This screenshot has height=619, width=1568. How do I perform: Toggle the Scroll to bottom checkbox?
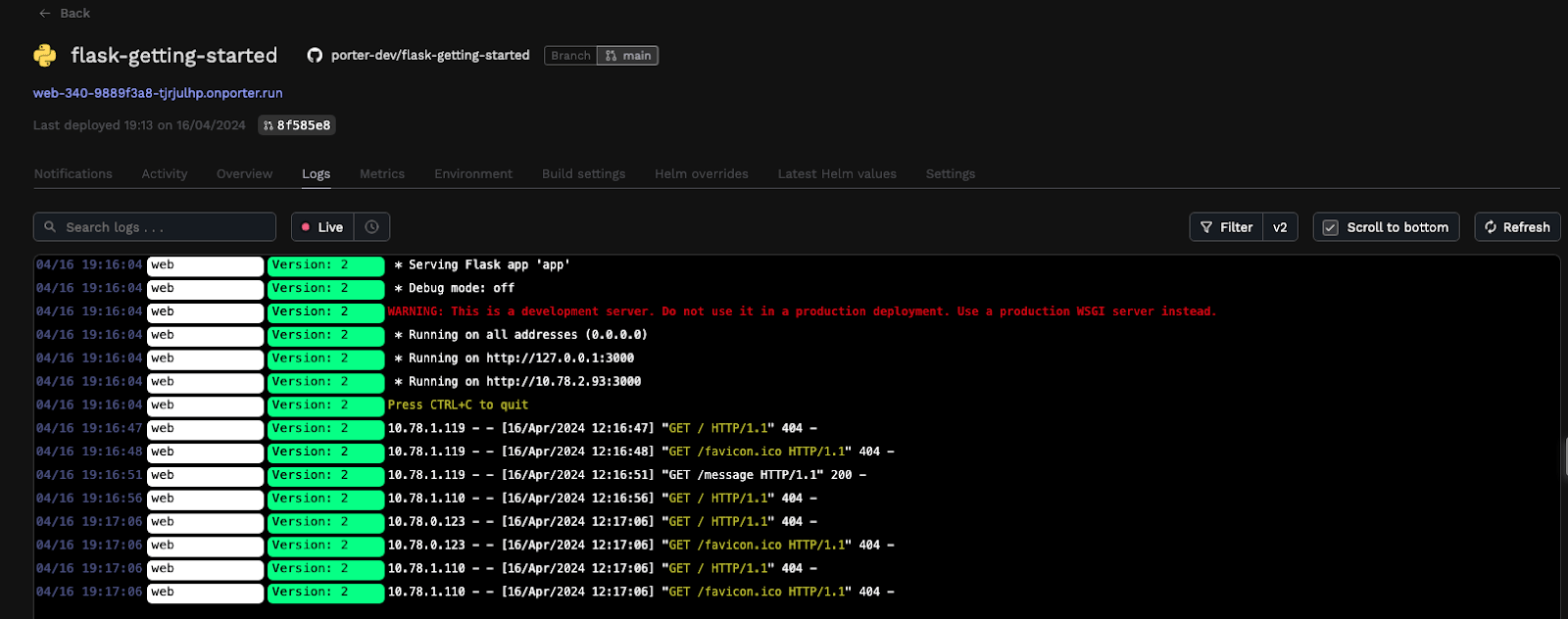click(x=1330, y=227)
